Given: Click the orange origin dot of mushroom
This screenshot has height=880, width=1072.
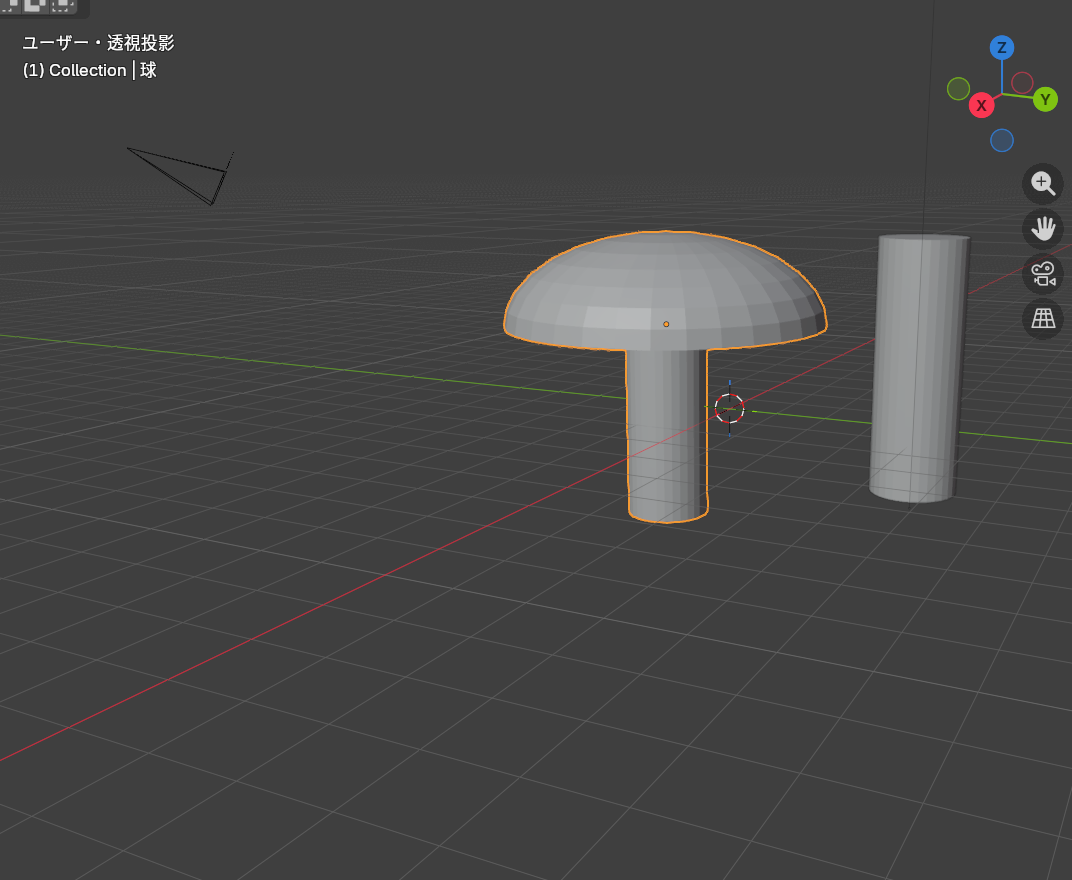Looking at the screenshot, I should 666,324.
